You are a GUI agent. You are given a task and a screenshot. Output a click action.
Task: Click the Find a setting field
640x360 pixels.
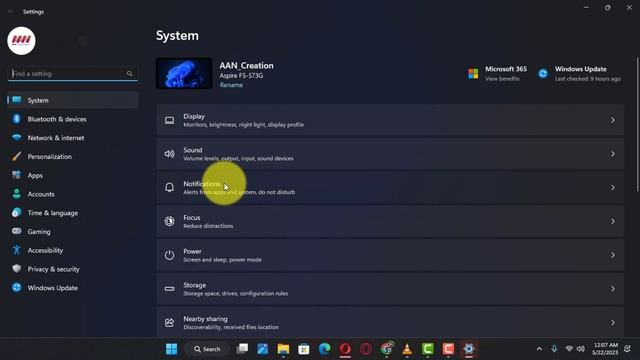73,73
